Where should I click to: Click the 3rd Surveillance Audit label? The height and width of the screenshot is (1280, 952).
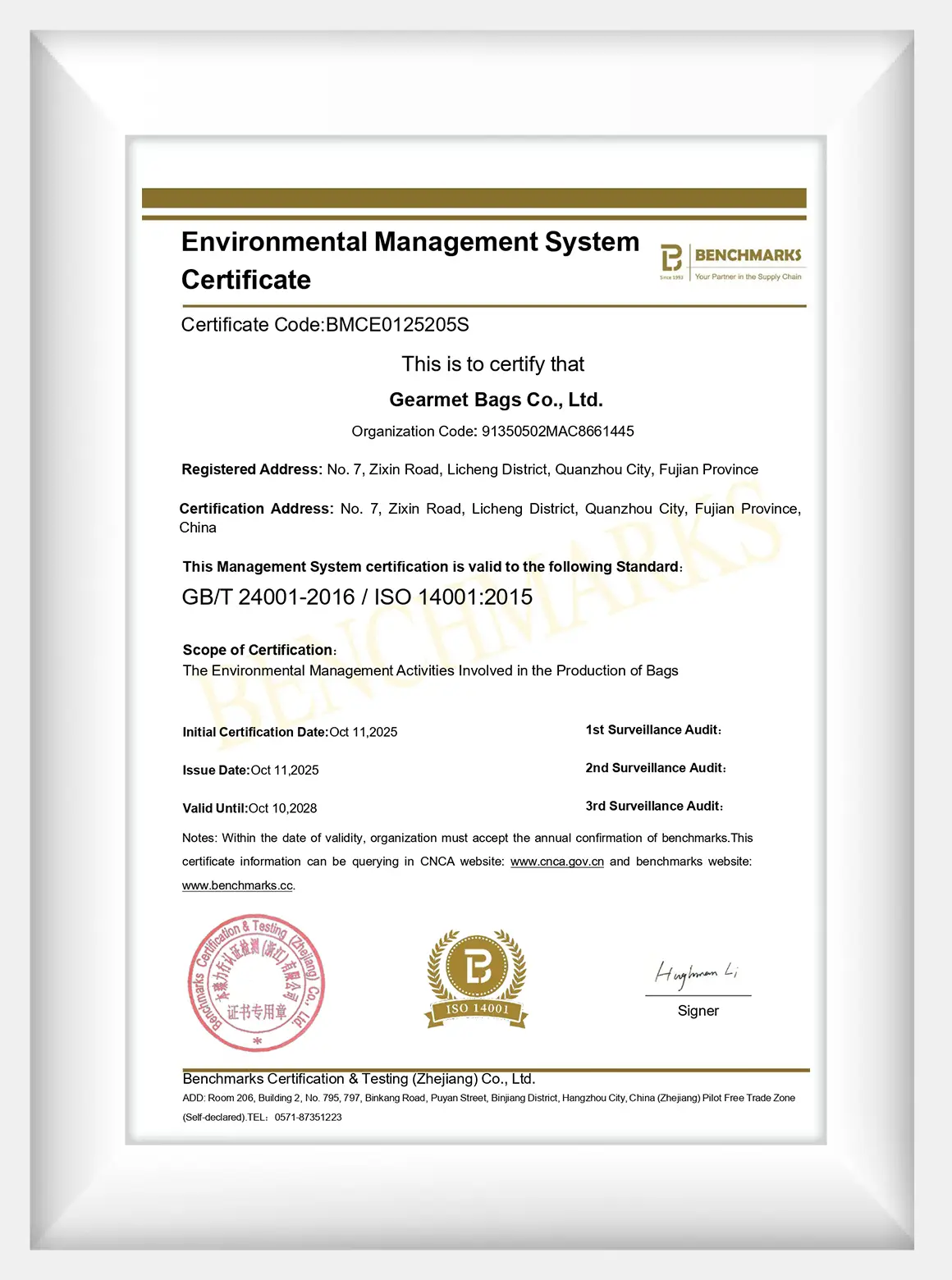click(654, 806)
